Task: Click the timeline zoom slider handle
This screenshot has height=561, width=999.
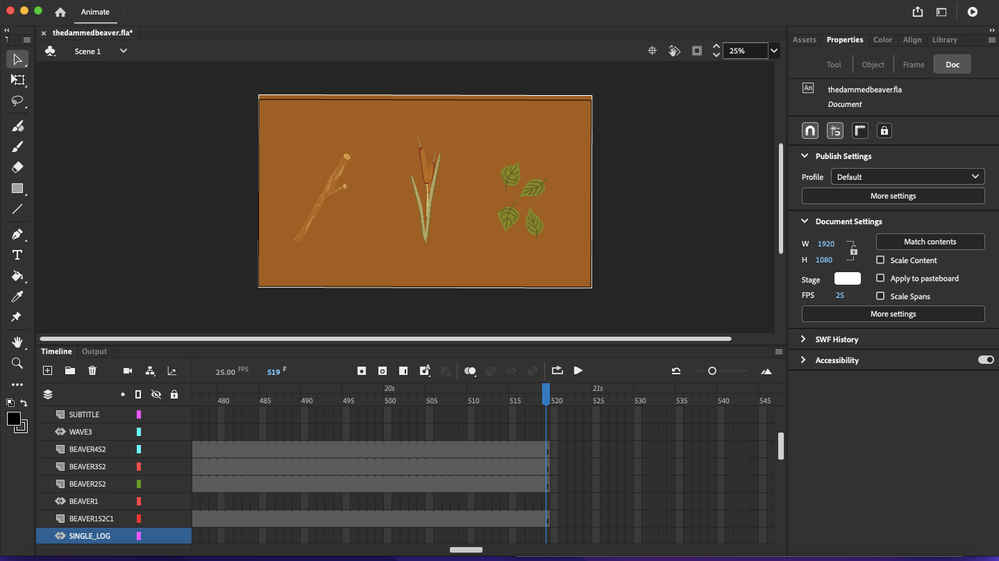Action: coord(712,371)
